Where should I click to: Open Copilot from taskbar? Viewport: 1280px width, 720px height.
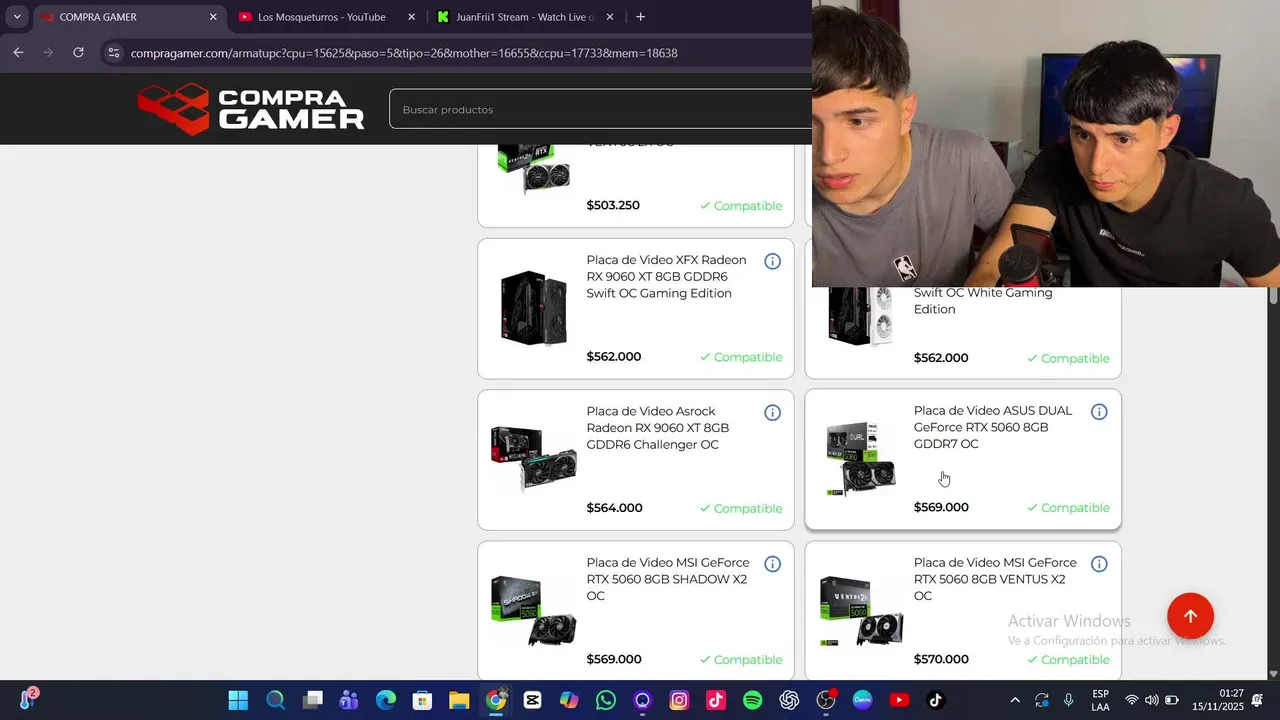point(569,700)
